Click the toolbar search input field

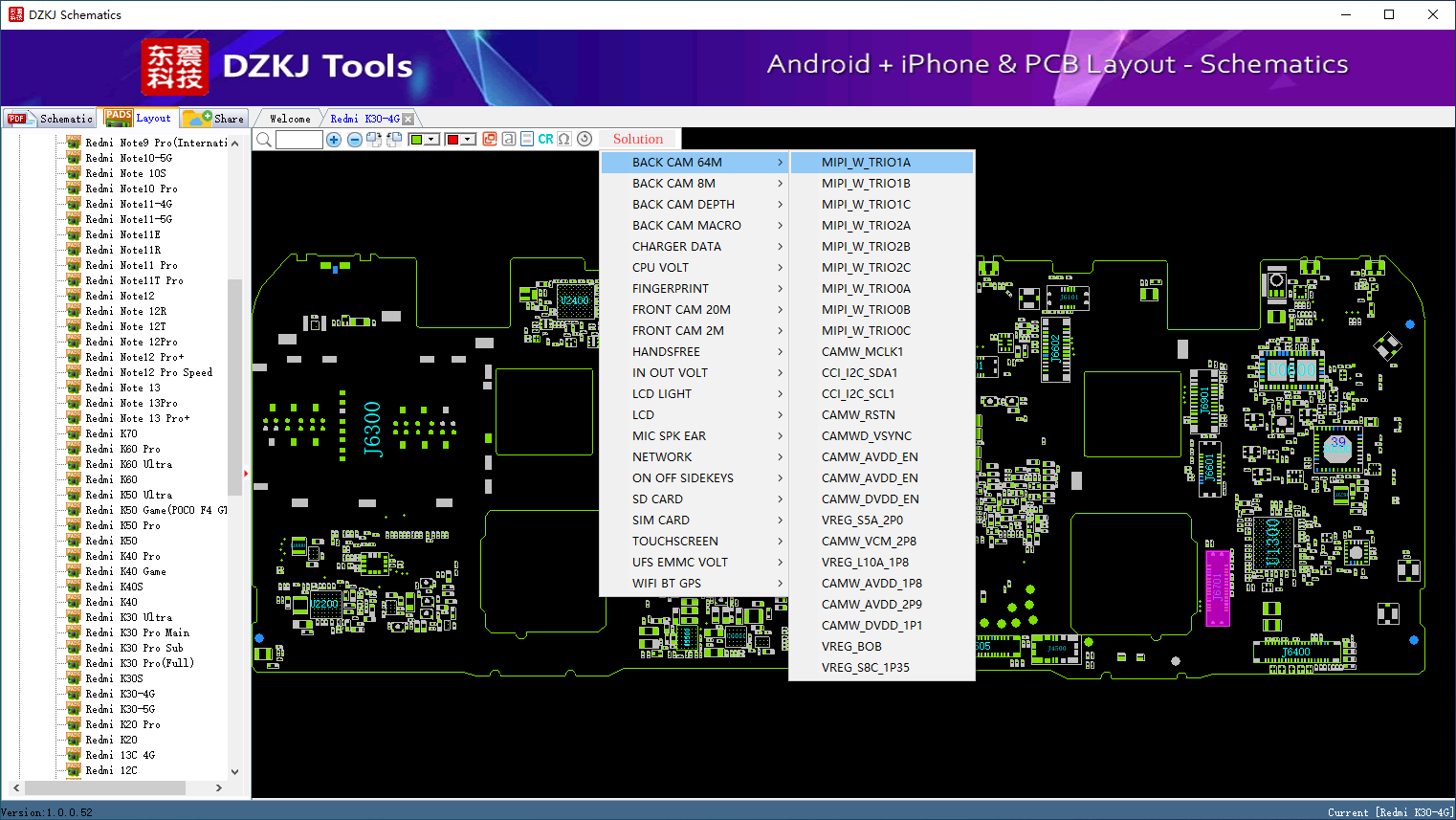[299, 140]
